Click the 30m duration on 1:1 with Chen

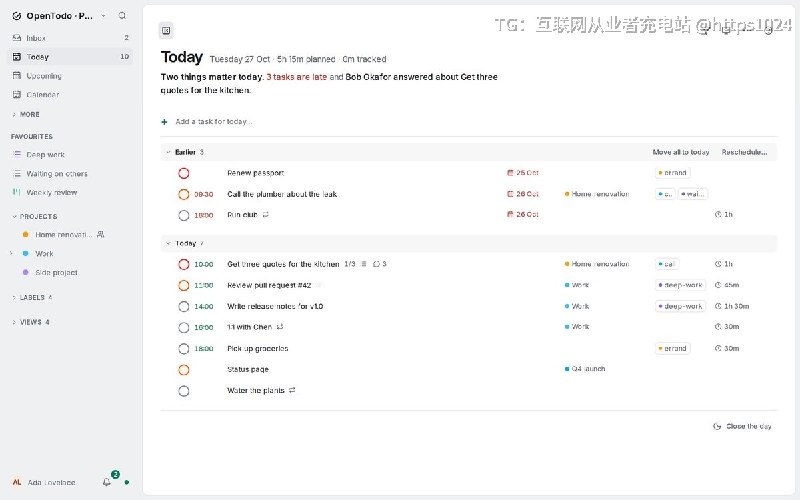727,327
